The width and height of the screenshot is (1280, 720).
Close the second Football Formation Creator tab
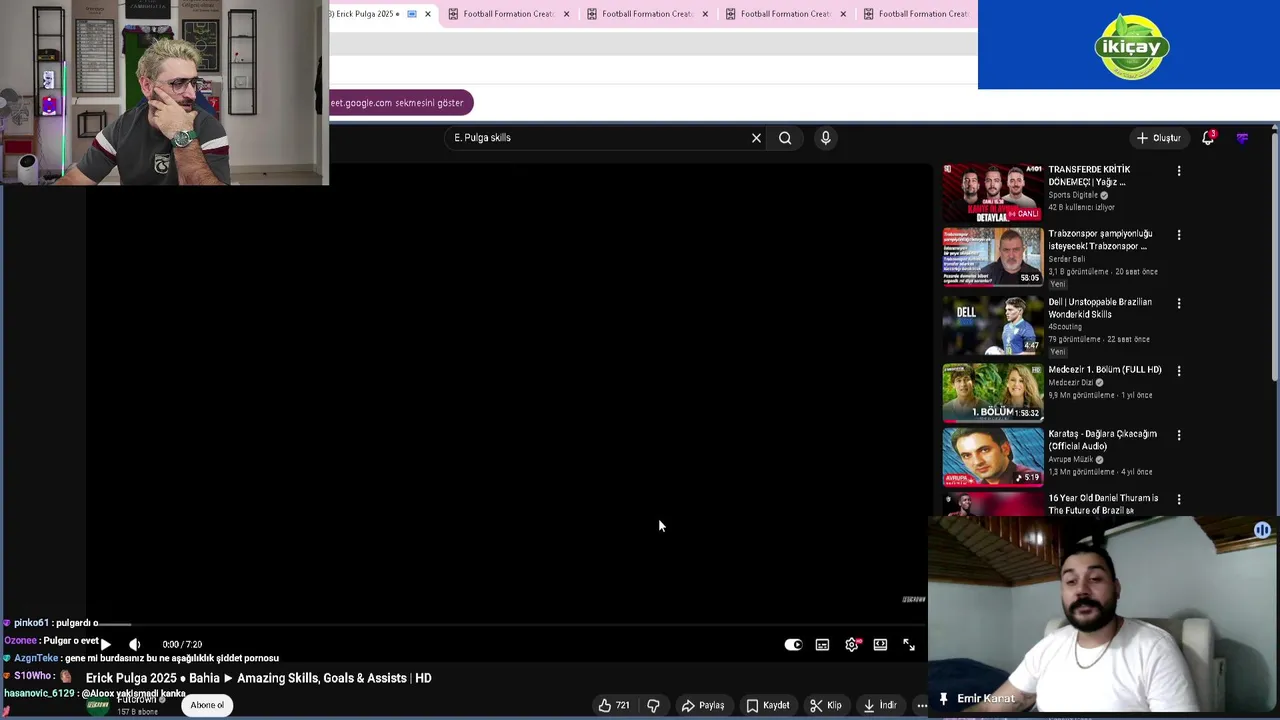coord(705,14)
